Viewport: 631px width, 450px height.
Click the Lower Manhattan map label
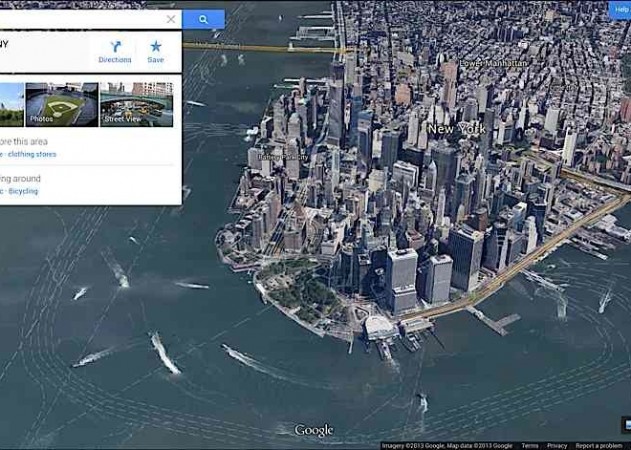493,63
